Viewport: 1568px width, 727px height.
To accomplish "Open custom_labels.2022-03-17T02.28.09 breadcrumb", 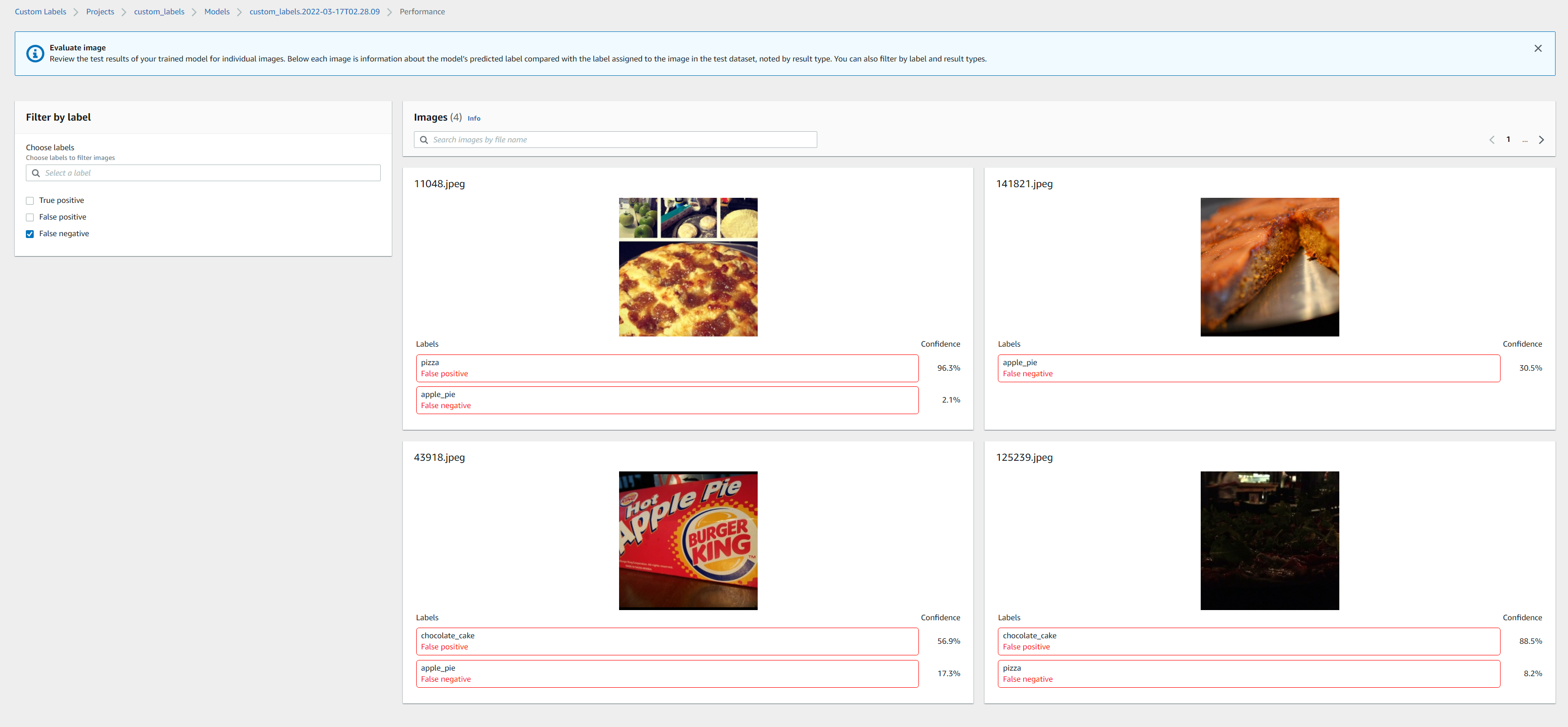I will [x=314, y=12].
